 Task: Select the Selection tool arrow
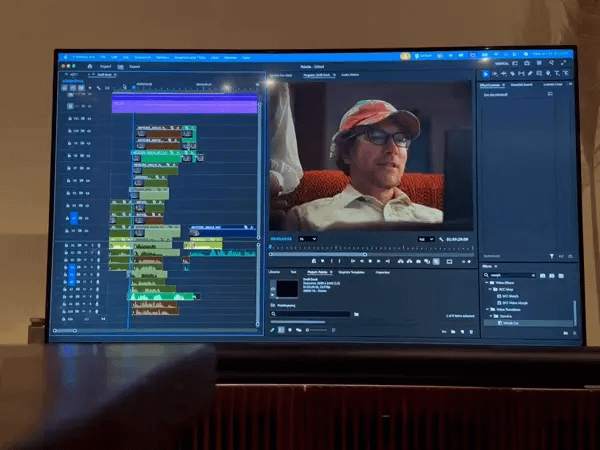click(486, 73)
